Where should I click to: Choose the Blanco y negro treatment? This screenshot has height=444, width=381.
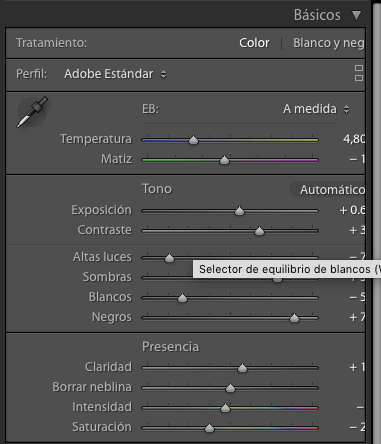pyautogui.click(x=329, y=43)
